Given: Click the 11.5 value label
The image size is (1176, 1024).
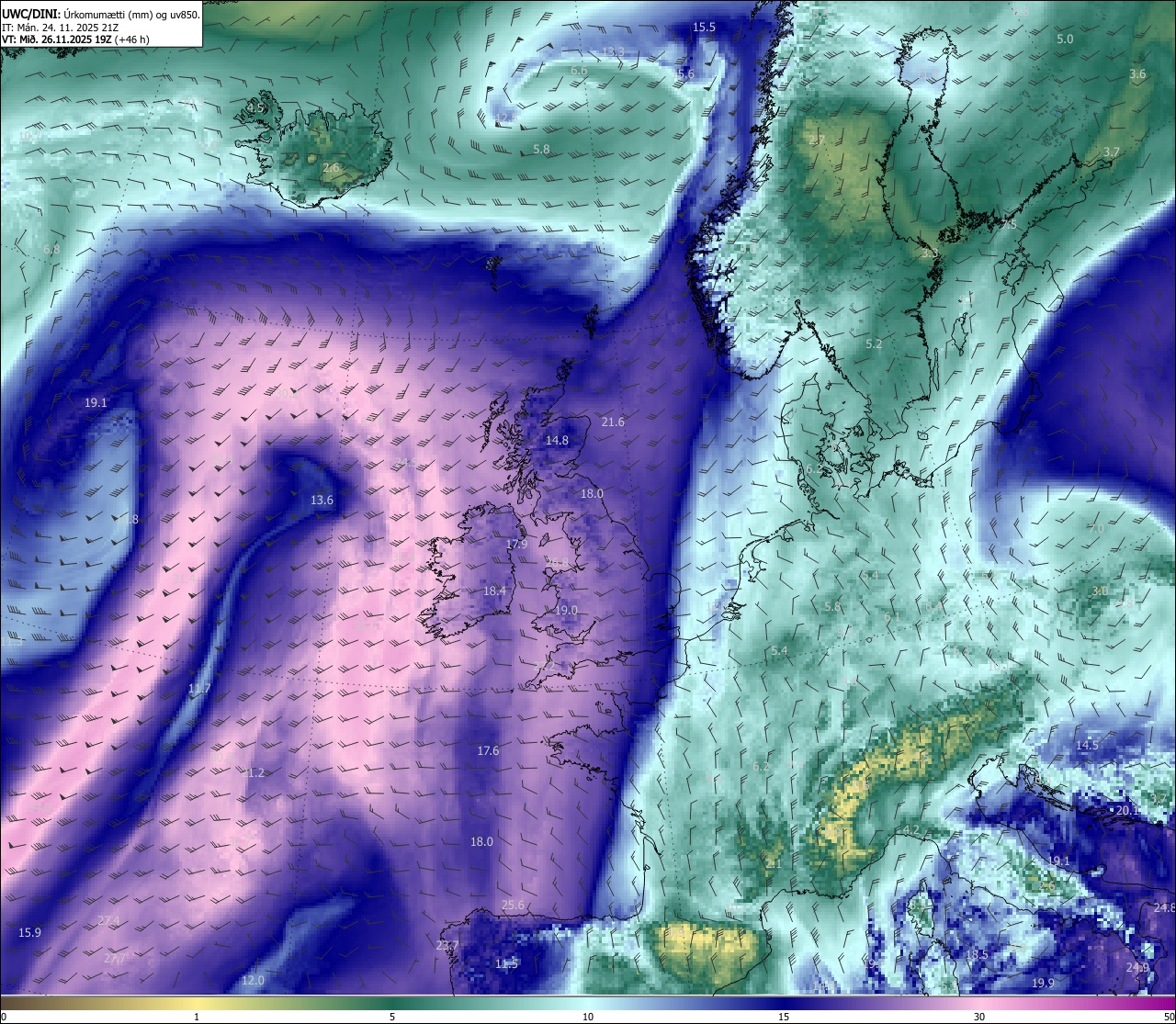Looking at the screenshot, I should click(x=506, y=964).
